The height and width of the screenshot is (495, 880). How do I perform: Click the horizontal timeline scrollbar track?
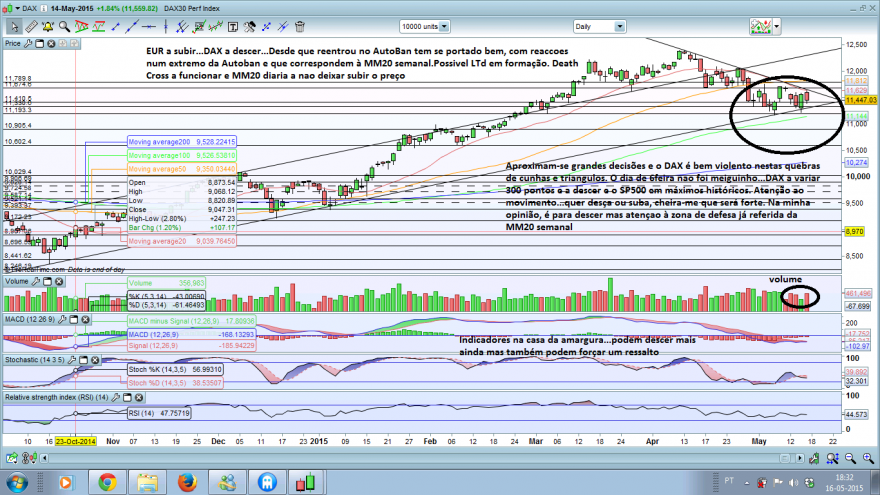click(422, 459)
